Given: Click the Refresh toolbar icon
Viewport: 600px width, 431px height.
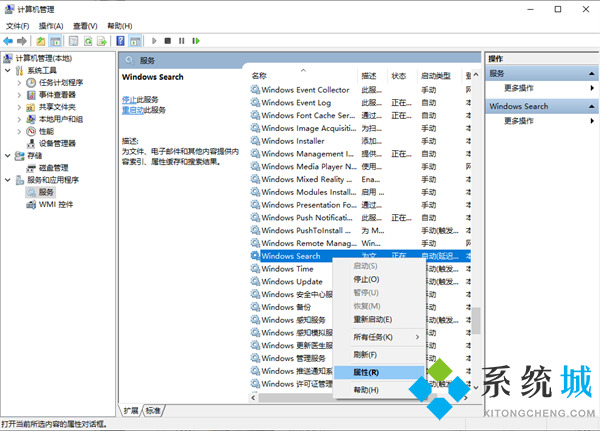Looking at the screenshot, I should 88,41.
